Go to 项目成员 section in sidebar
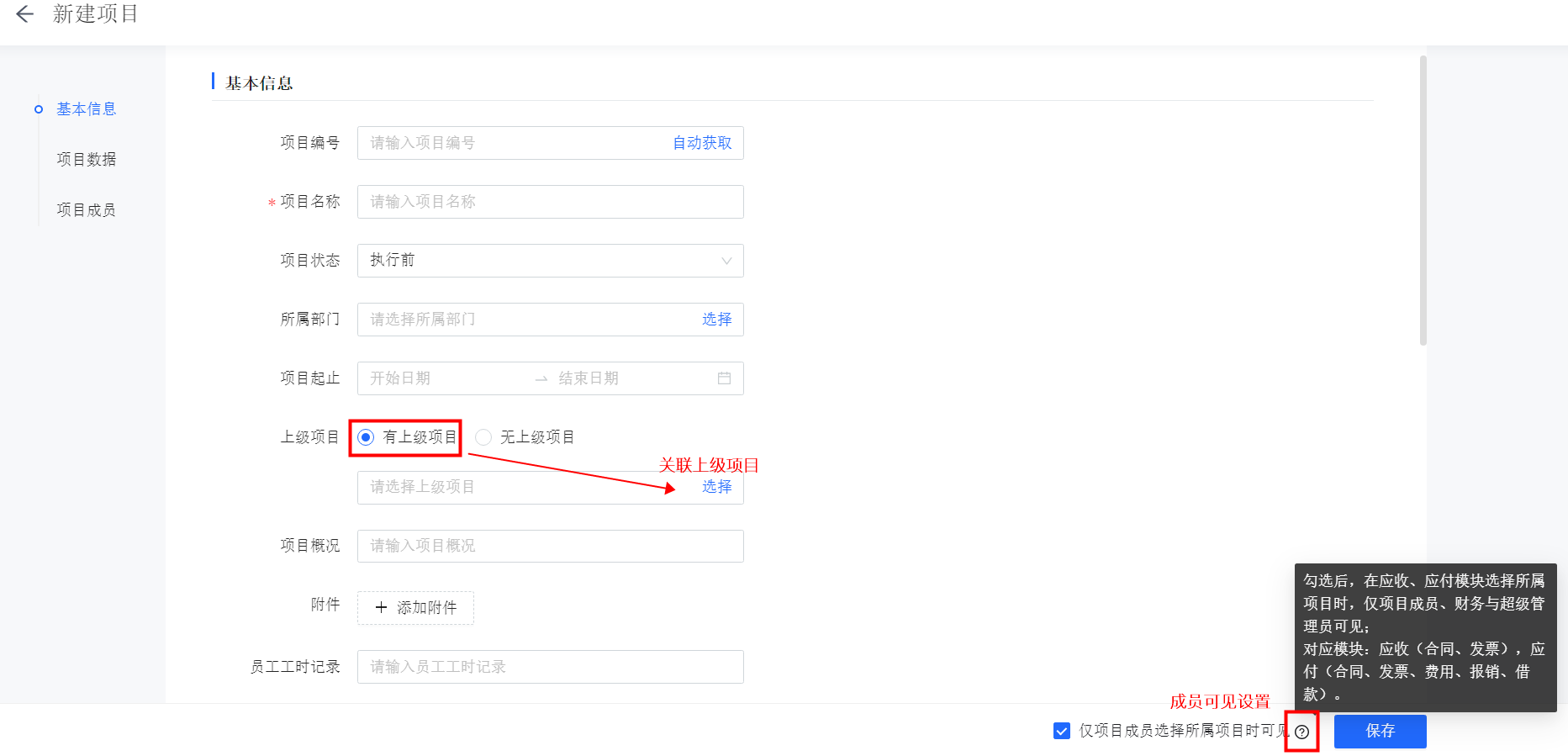1568x756 pixels. (x=86, y=210)
